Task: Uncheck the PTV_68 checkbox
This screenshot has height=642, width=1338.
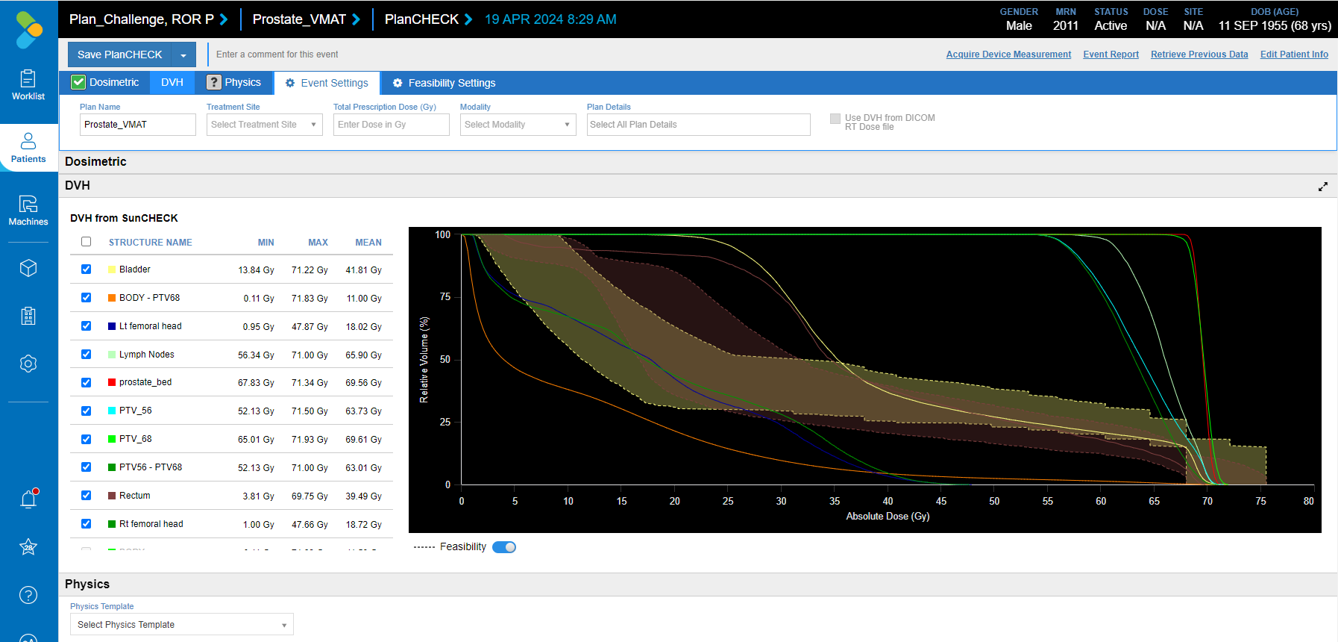Action: (86, 439)
